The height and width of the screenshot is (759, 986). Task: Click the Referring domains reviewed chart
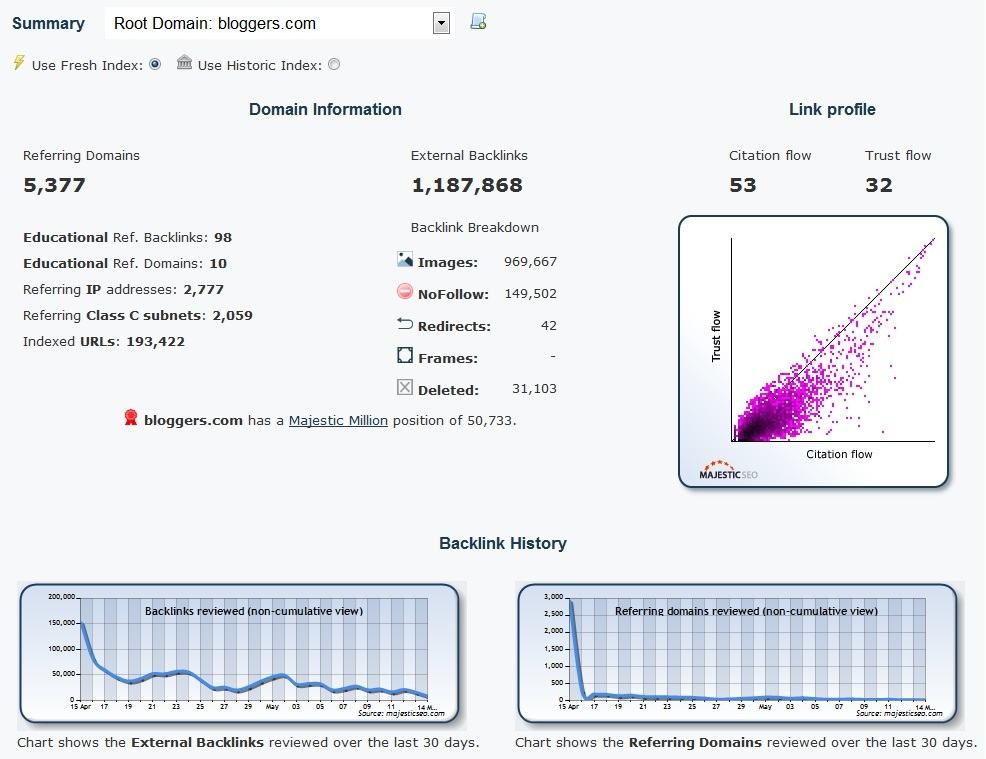coord(737,653)
